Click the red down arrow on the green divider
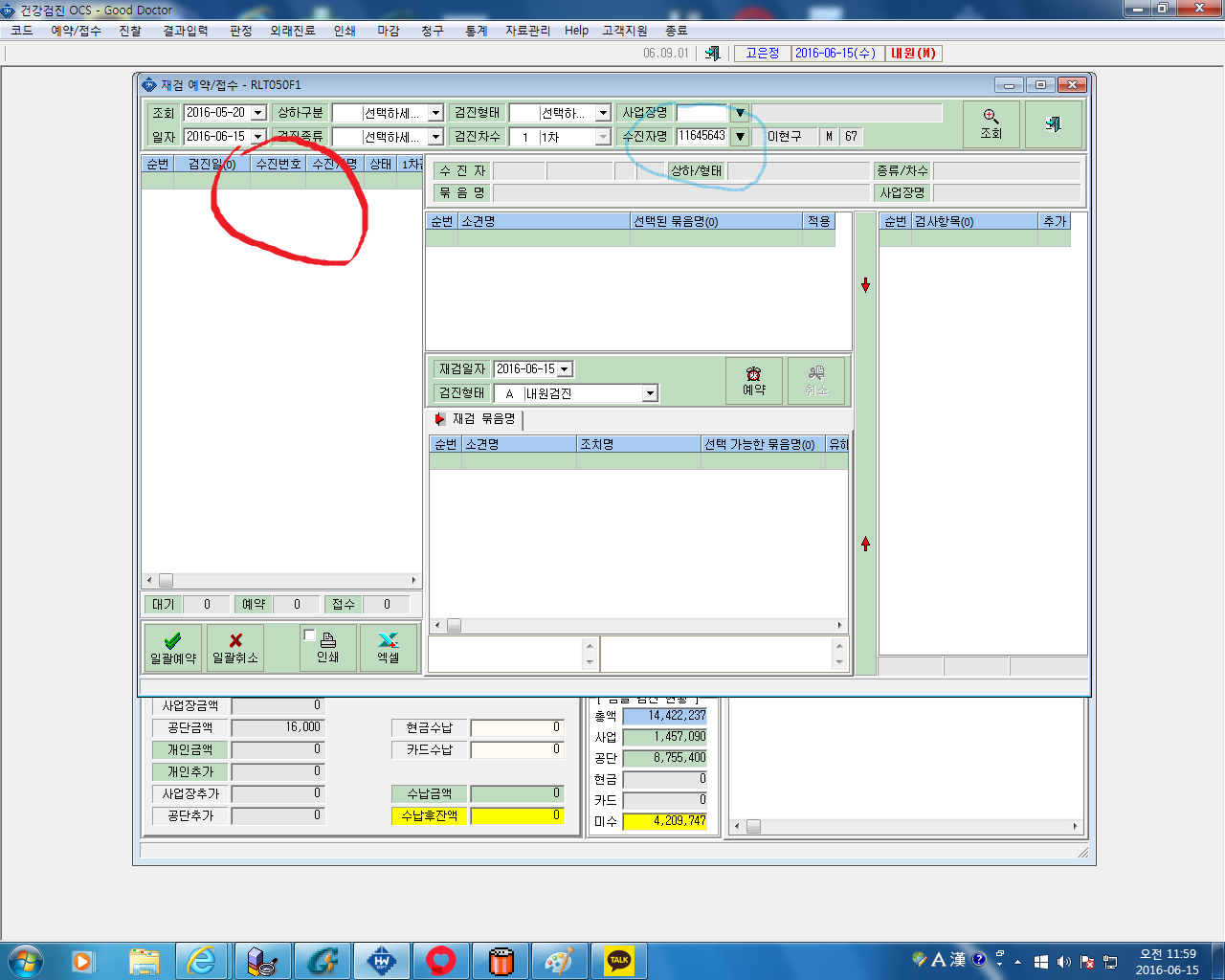The height and width of the screenshot is (980, 1225). point(865,285)
